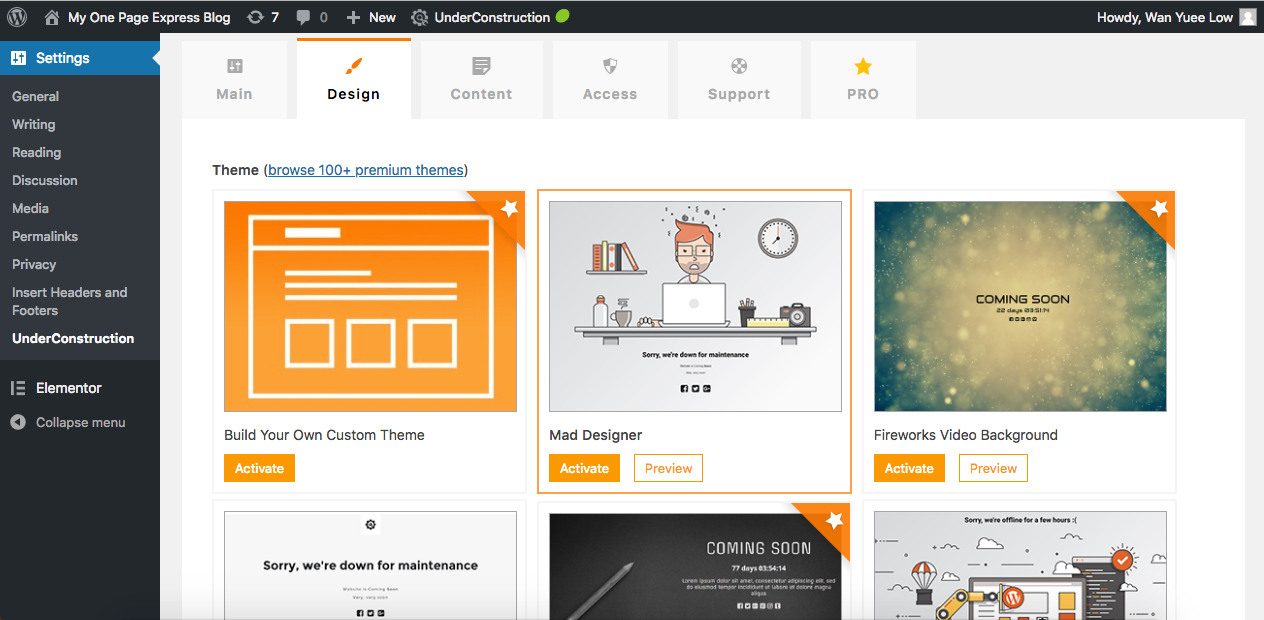Activate Build Your Own Custom Theme
Viewport: 1264px width, 620px height.
(x=259, y=468)
